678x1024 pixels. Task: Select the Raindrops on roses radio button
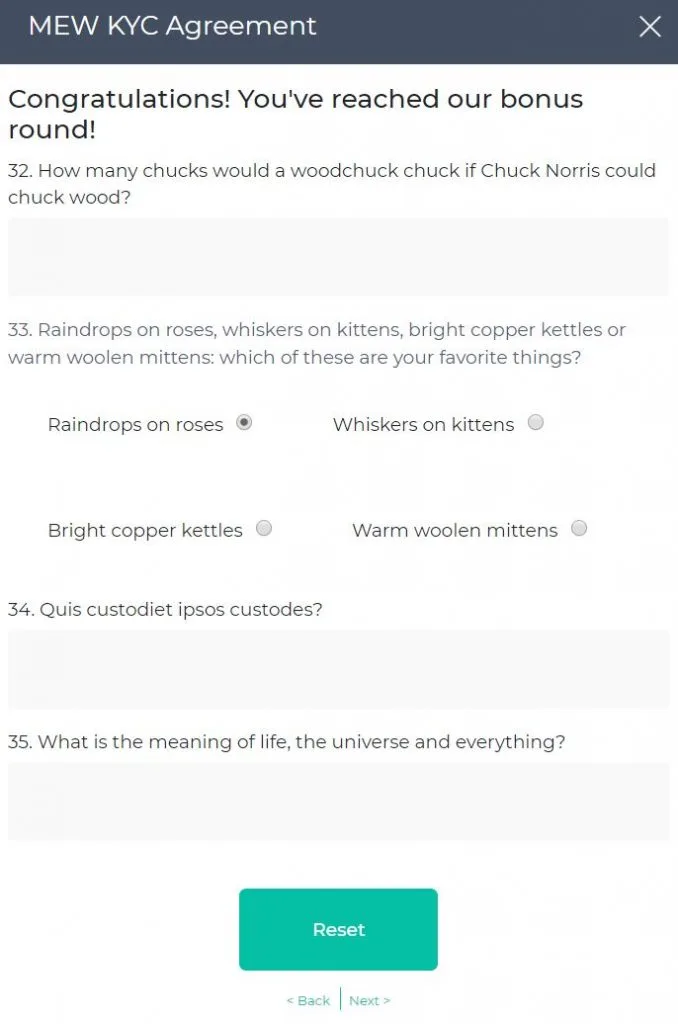pyautogui.click(x=244, y=423)
